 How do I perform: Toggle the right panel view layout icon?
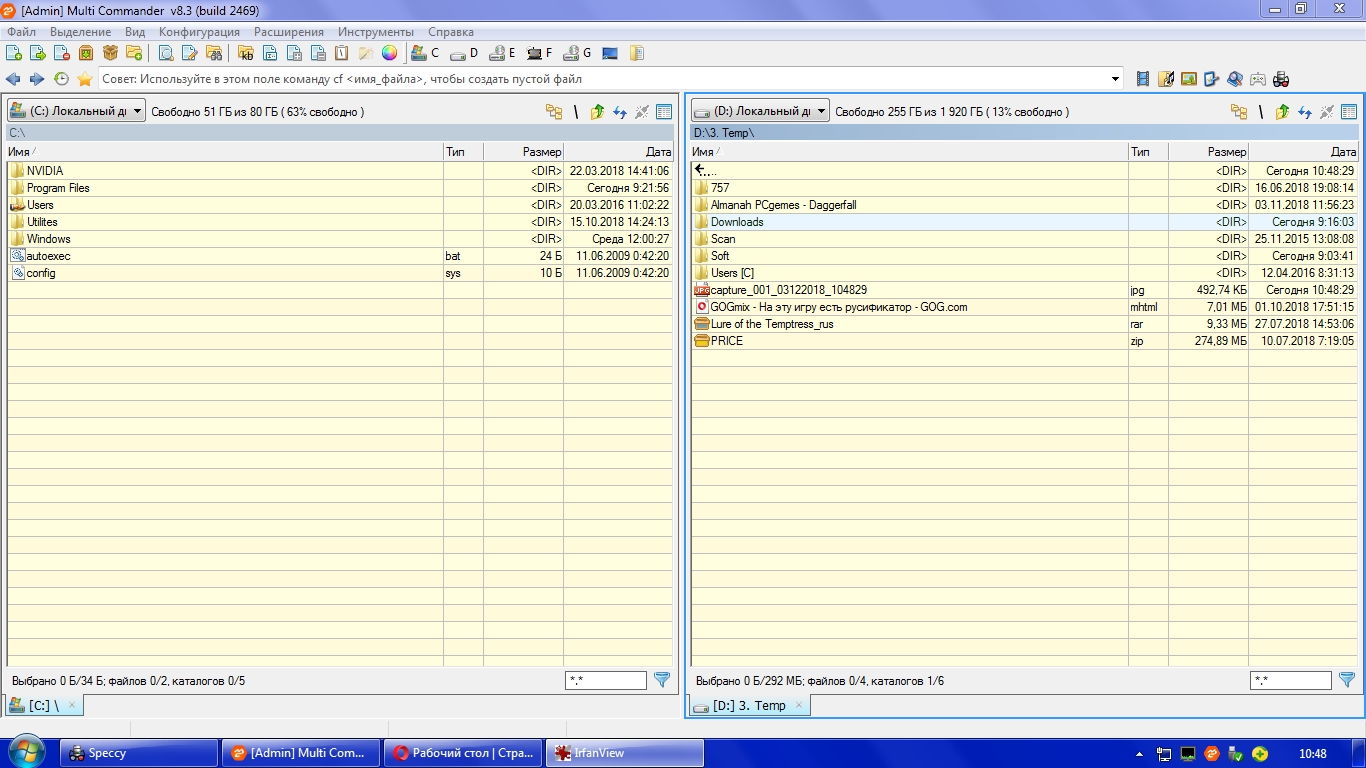[x=1349, y=112]
